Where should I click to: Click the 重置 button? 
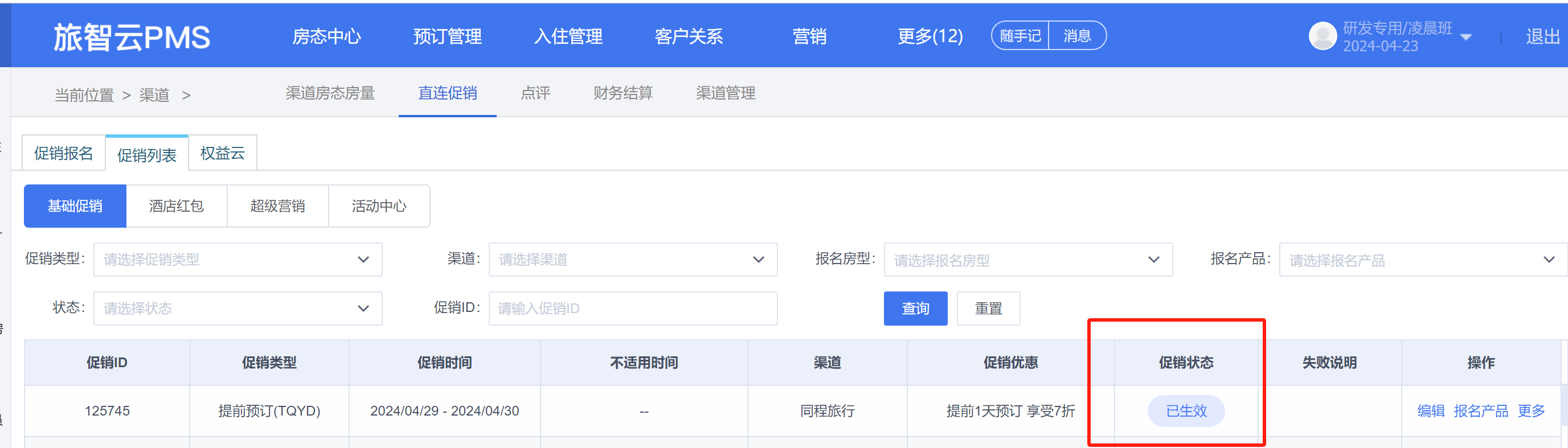coord(988,308)
